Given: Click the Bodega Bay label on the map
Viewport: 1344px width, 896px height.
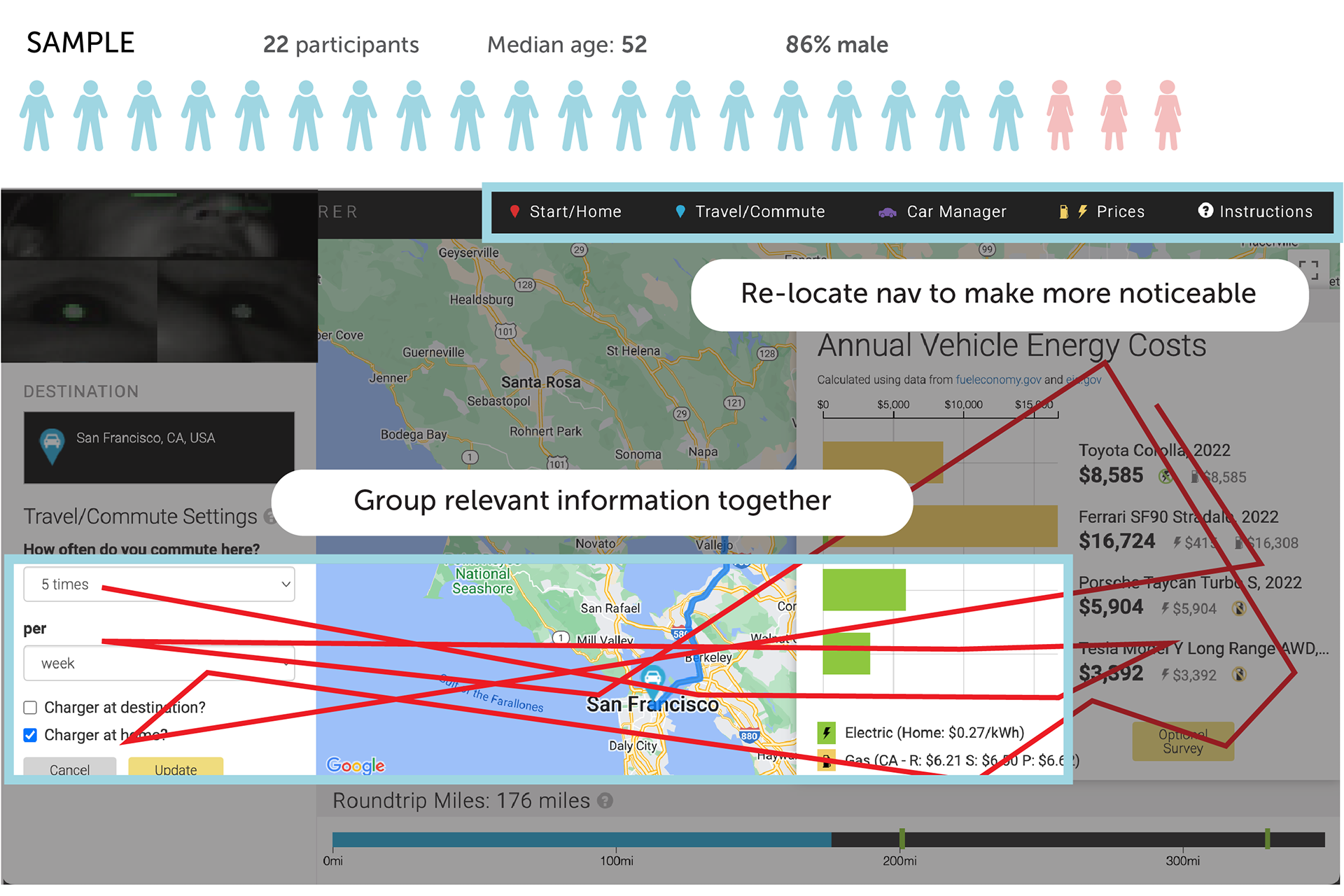Looking at the screenshot, I should coord(414,435).
